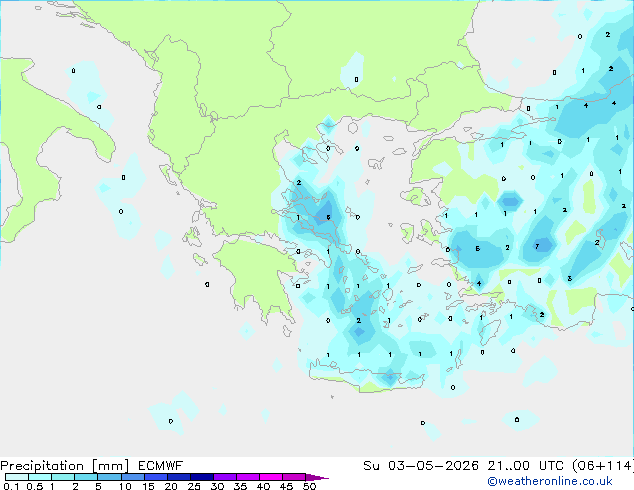
Task: Click the 'ECMWF' model label
Action: pyautogui.click(x=161, y=466)
